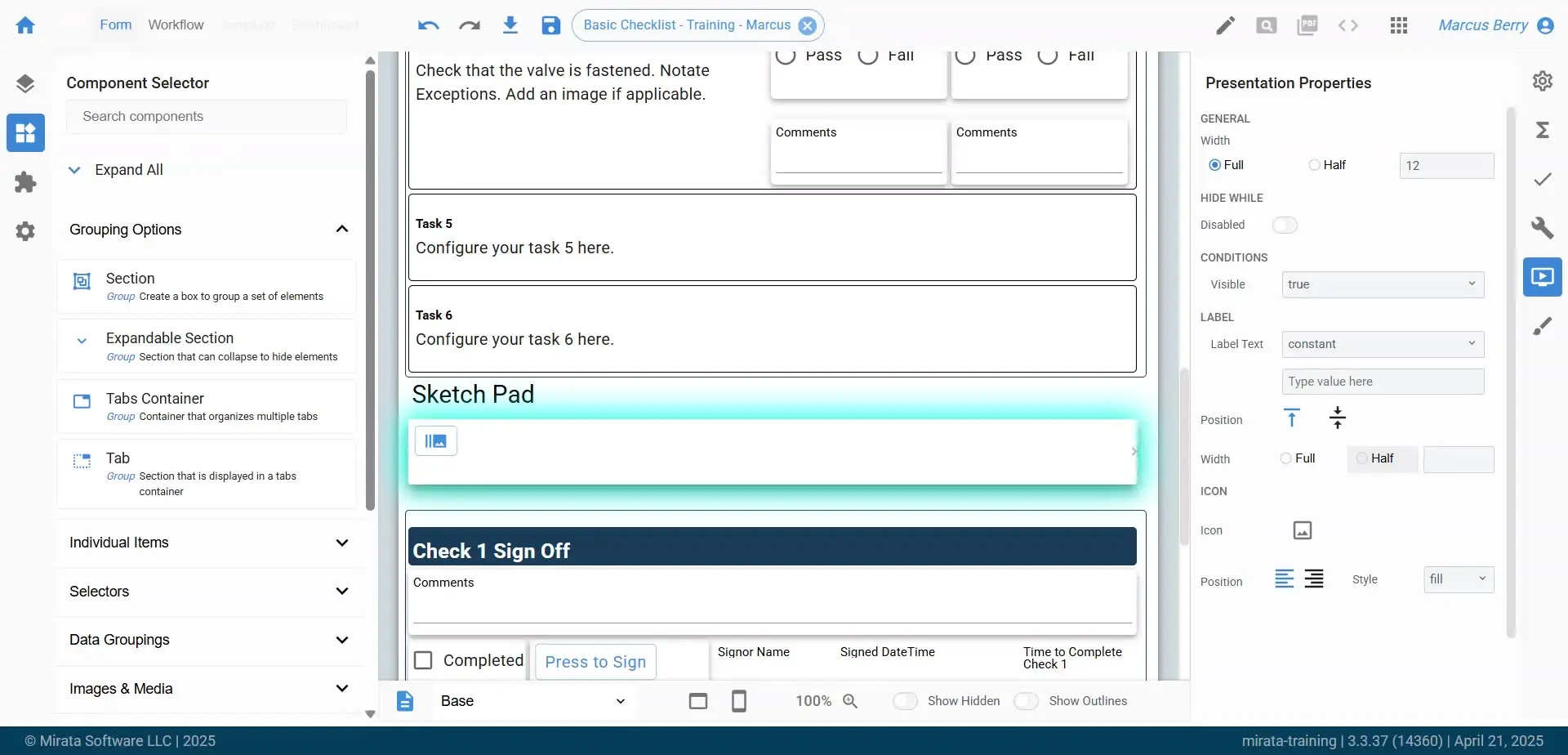Open the wrench tools panel
The height and width of the screenshot is (755, 1568).
(x=1543, y=228)
